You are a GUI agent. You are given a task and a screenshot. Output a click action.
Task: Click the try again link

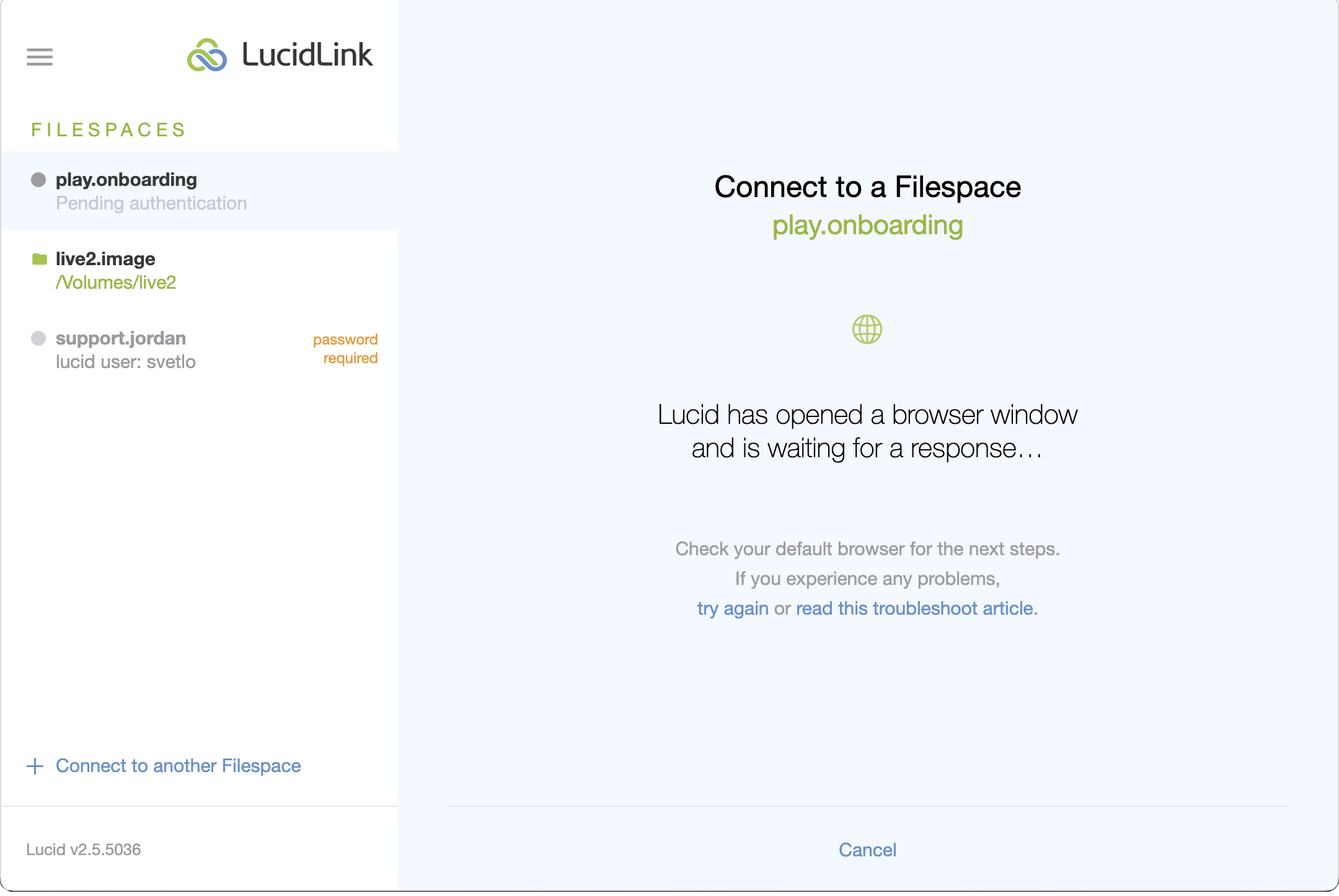pyautogui.click(x=733, y=608)
